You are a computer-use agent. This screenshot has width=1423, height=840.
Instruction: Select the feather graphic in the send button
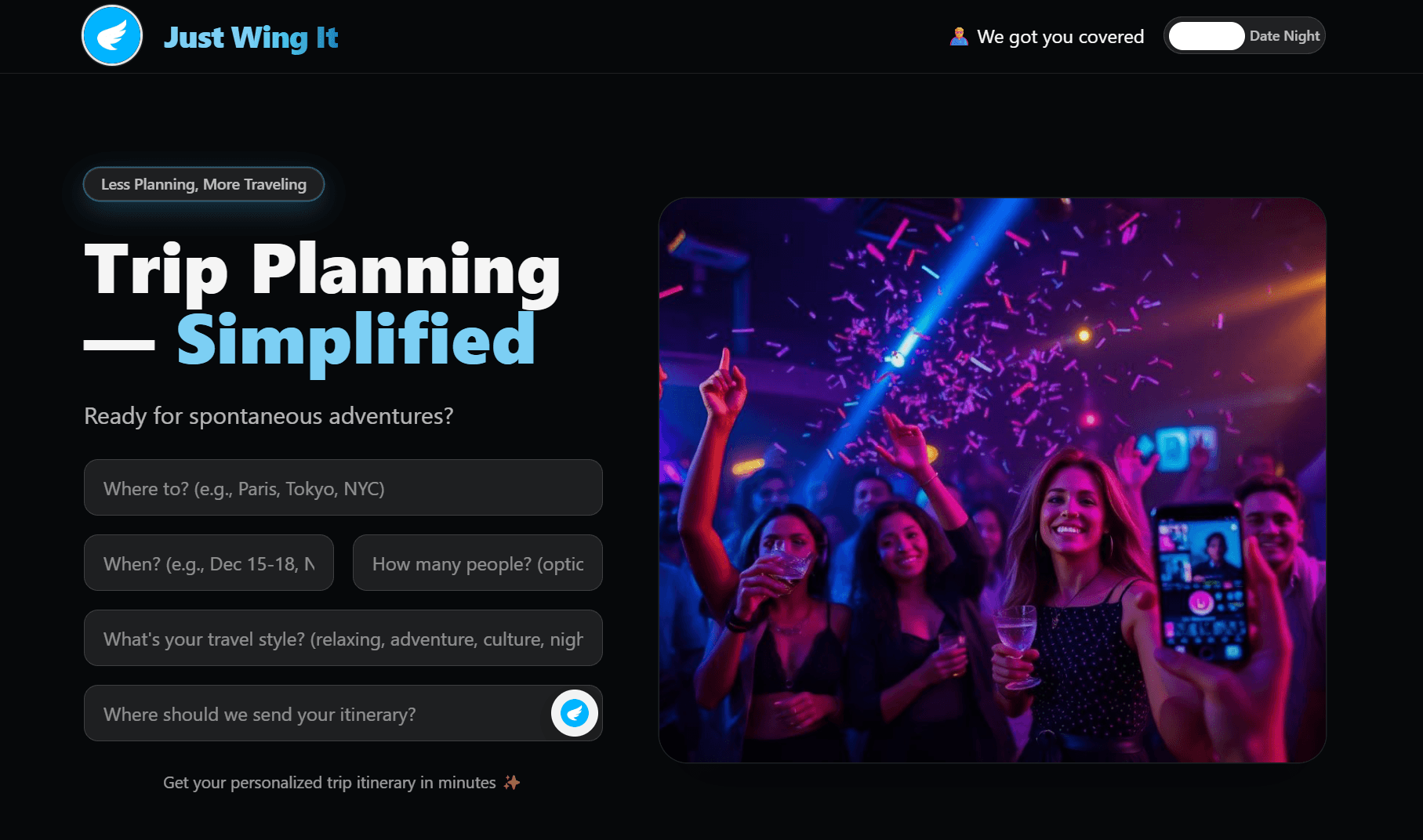click(x=575, y=713)
